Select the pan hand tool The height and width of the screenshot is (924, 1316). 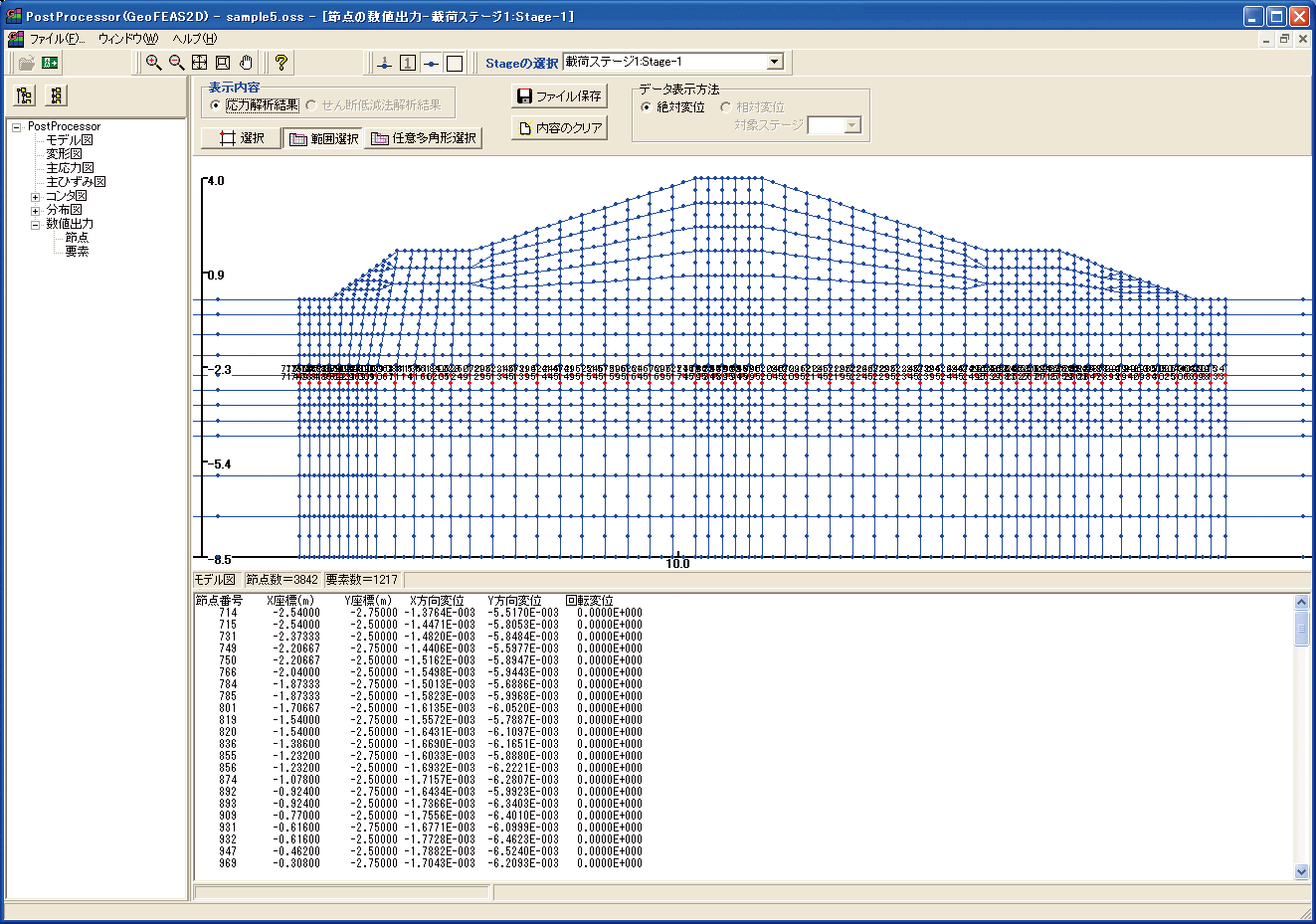(x=246, y=63)
